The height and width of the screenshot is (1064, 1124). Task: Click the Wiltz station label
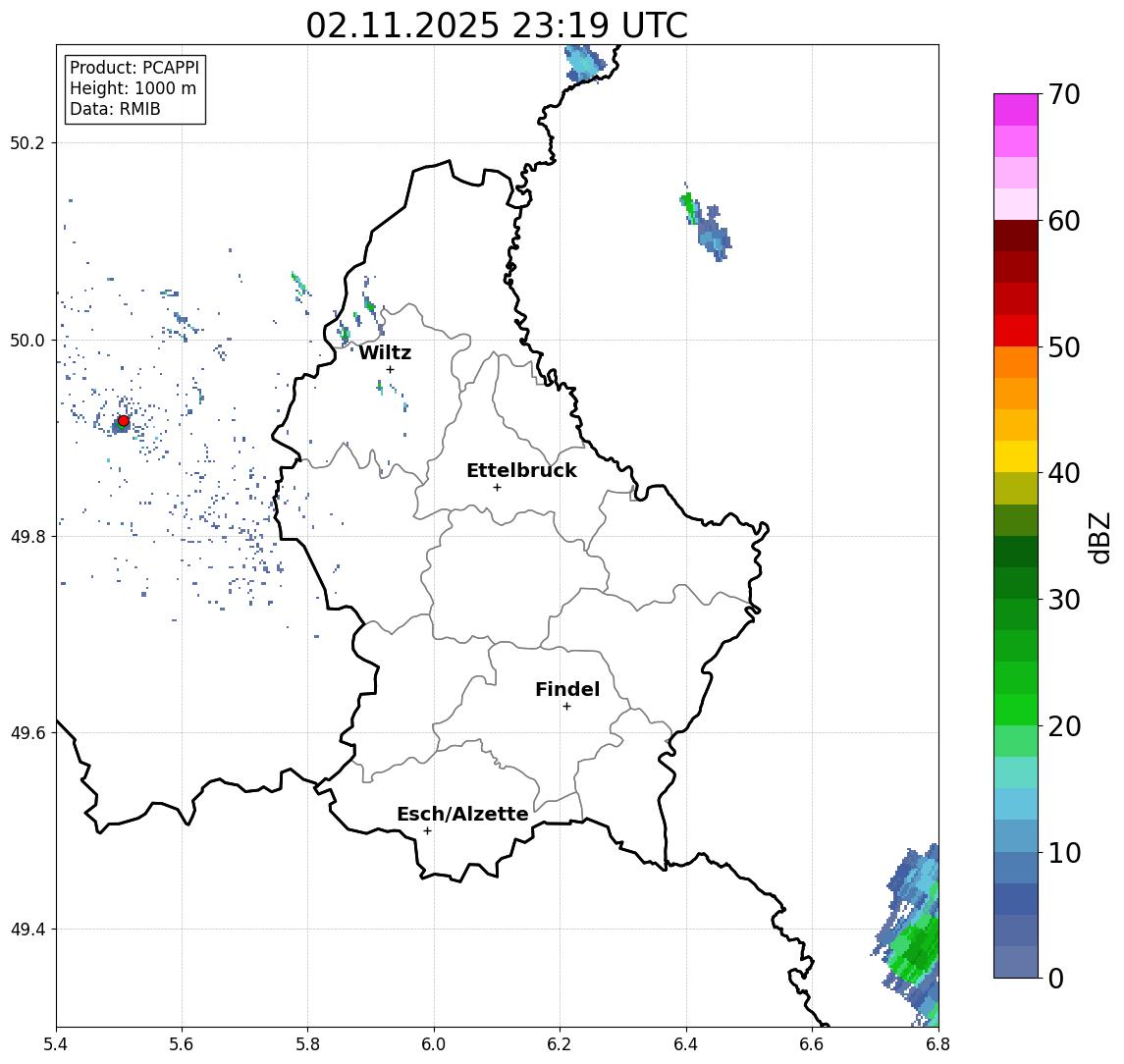pos(385,352)
